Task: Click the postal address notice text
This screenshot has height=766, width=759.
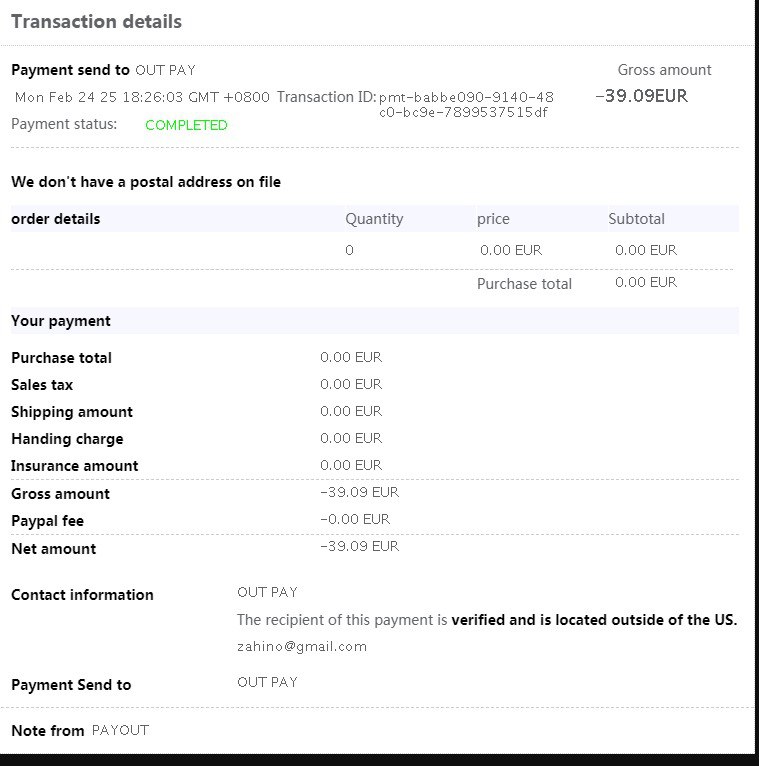Action: click(x=146, y=182)
